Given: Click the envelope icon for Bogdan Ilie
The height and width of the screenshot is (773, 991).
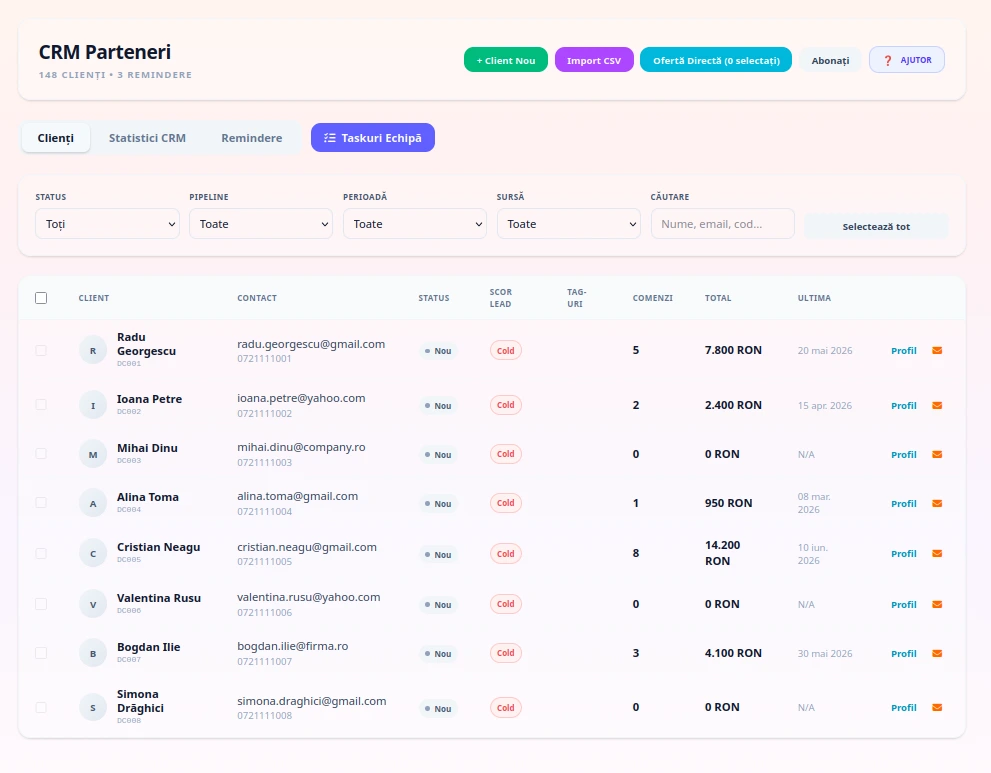Looking at the screenshot, I should (x=937, y=653).
